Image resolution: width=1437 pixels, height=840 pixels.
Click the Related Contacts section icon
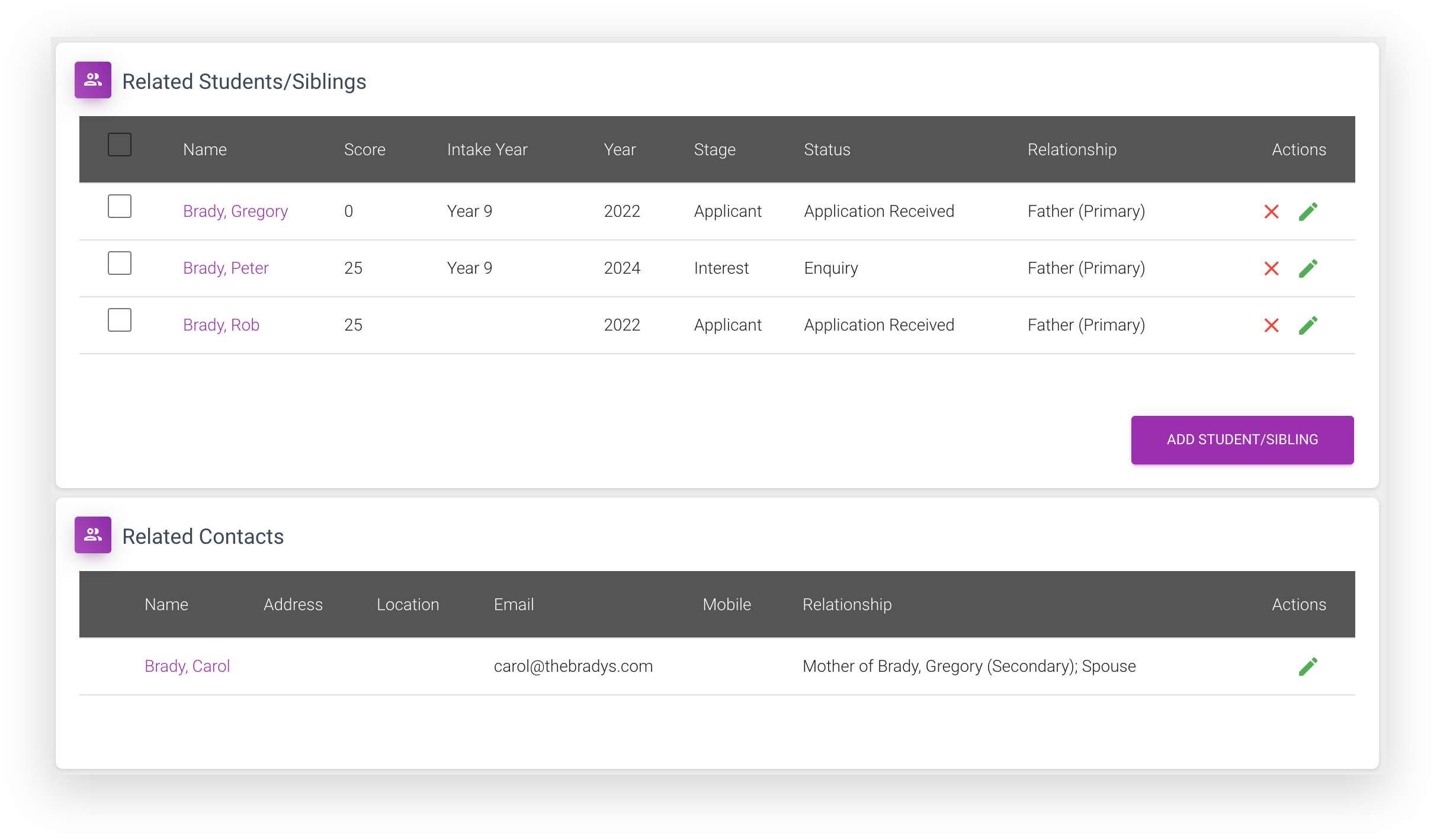click(92, 534)
